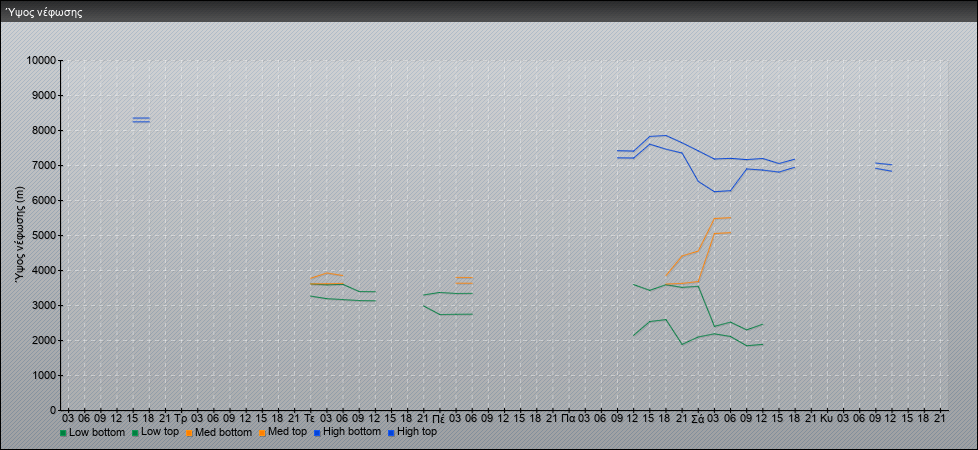Click the orange Med top peak near 5500 m
This screenshot has width=978, height=450.
point(722,218)
